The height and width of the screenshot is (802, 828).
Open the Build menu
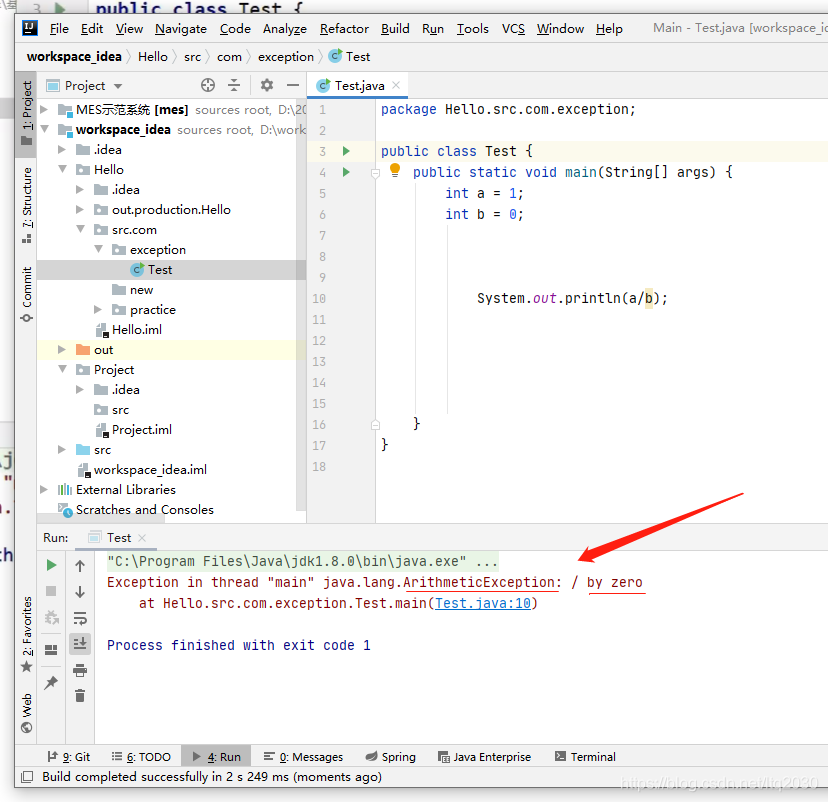395,29
